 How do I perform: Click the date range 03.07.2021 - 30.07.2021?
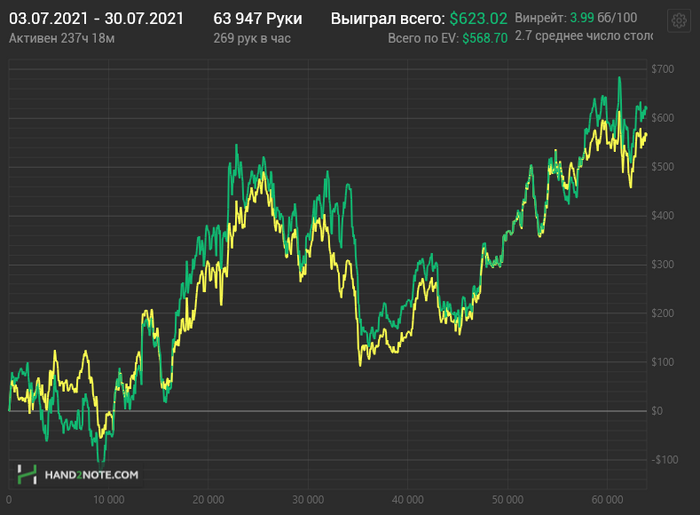[x=96, y=19]
